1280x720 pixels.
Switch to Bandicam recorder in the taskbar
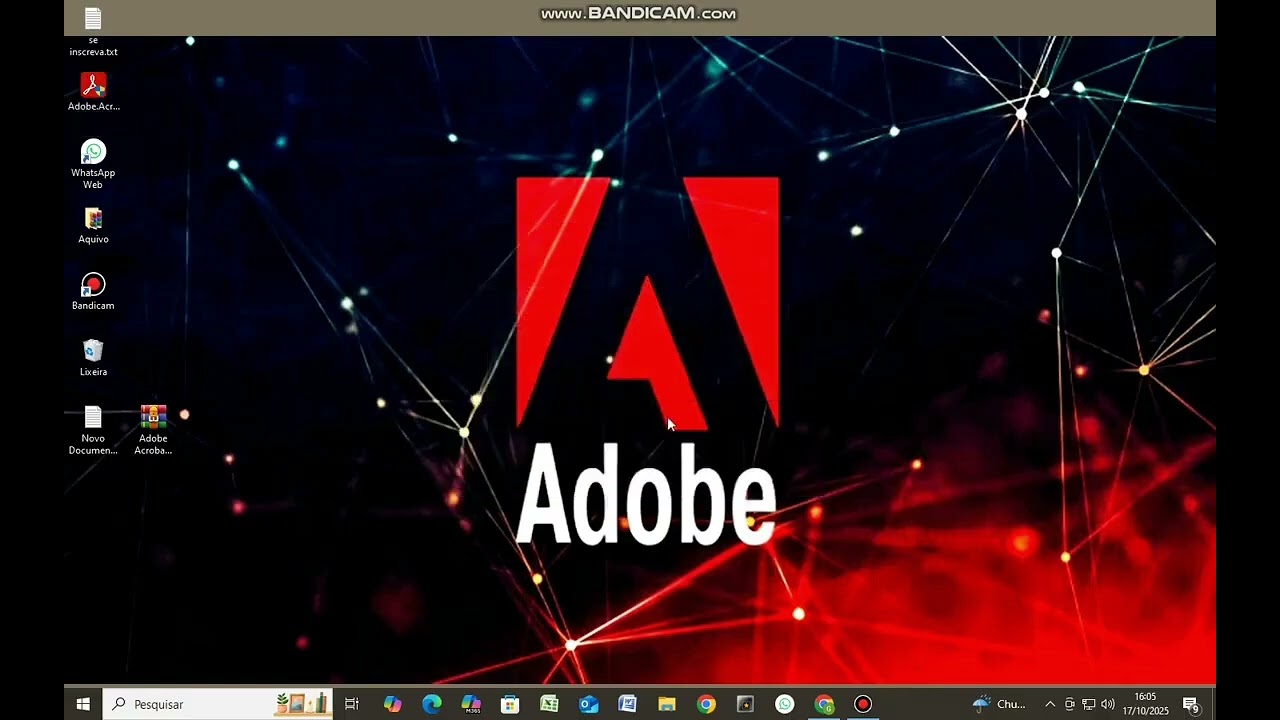863,704
